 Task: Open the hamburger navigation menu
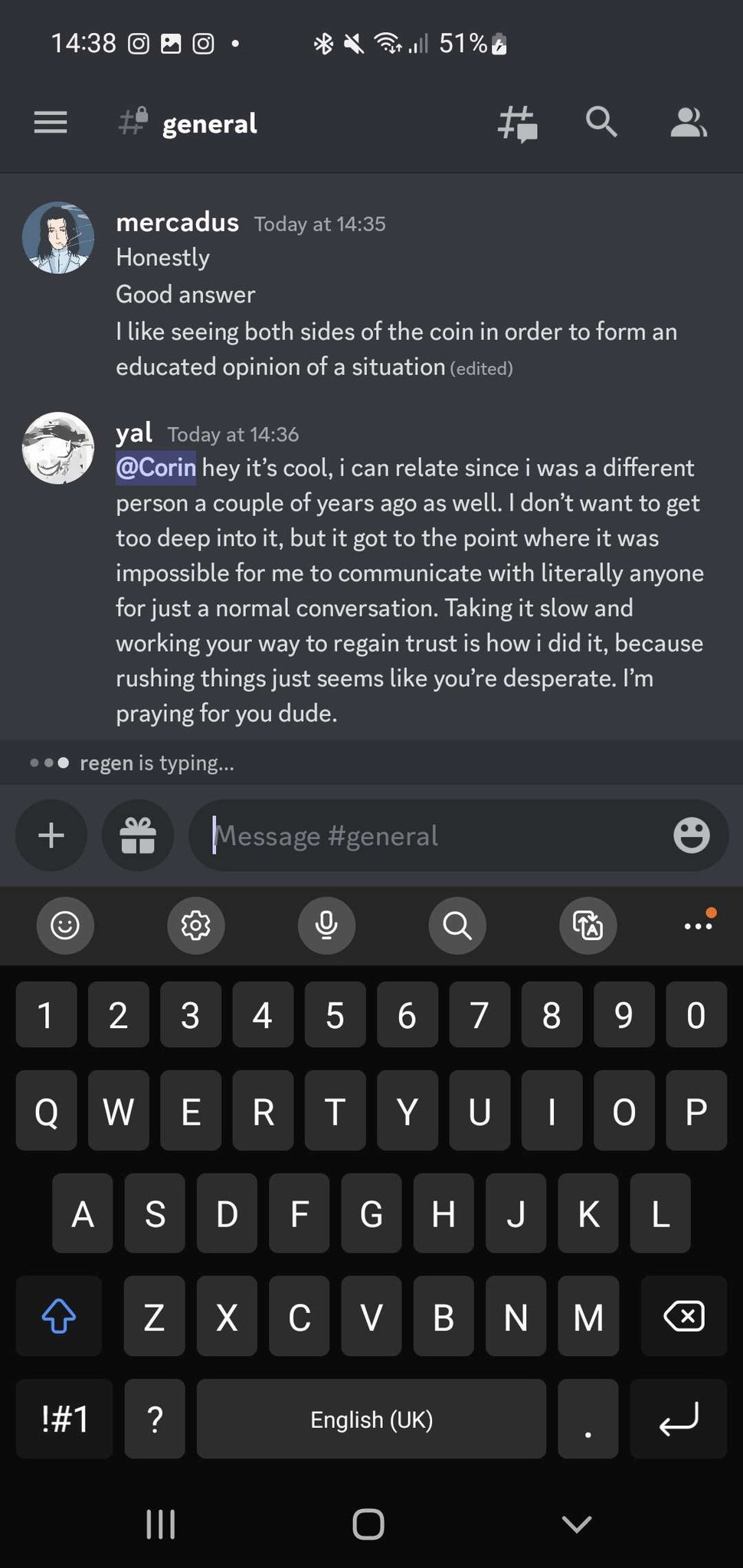pyautogui.click(x=51, y=122)
